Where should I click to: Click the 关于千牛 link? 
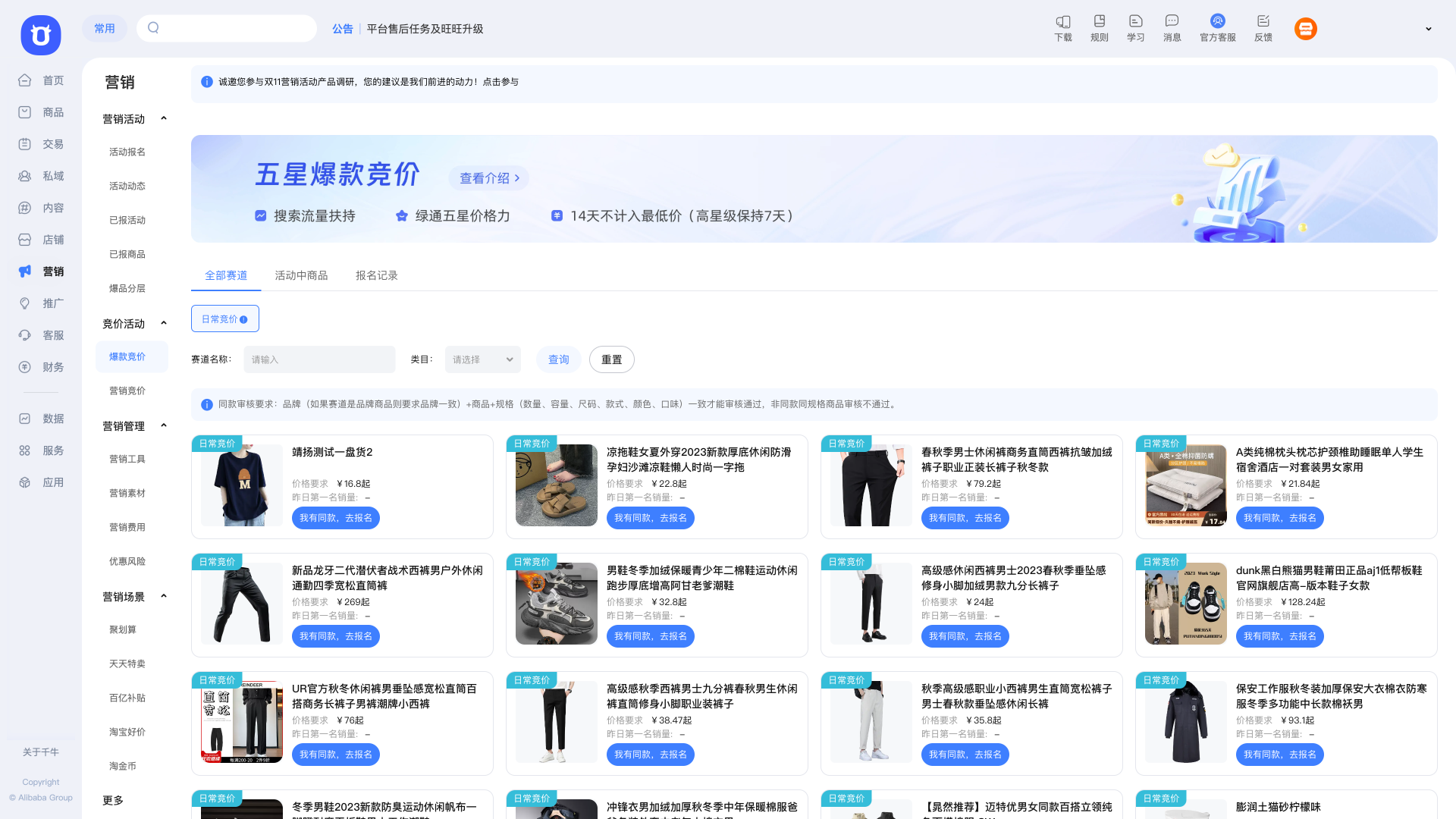(x=41, y=752)
